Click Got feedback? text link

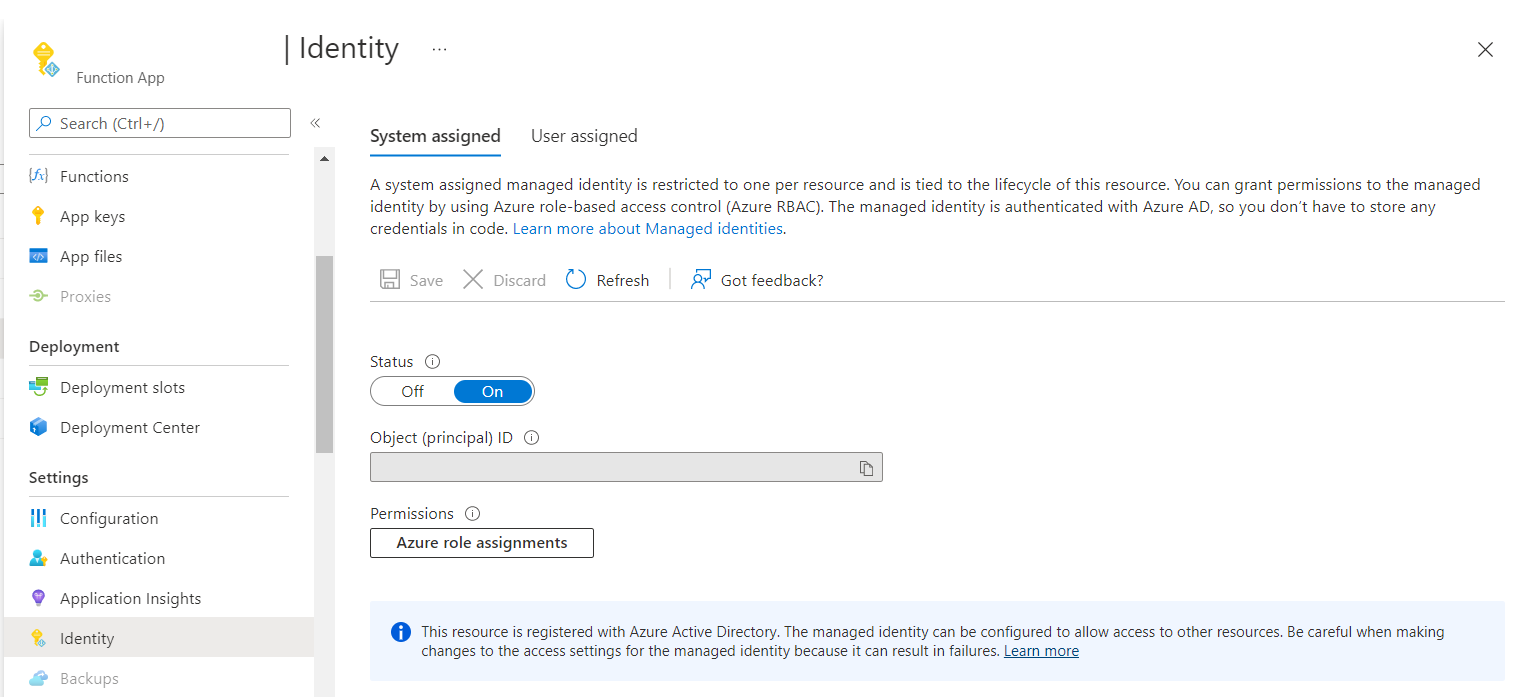coord(772,280)
